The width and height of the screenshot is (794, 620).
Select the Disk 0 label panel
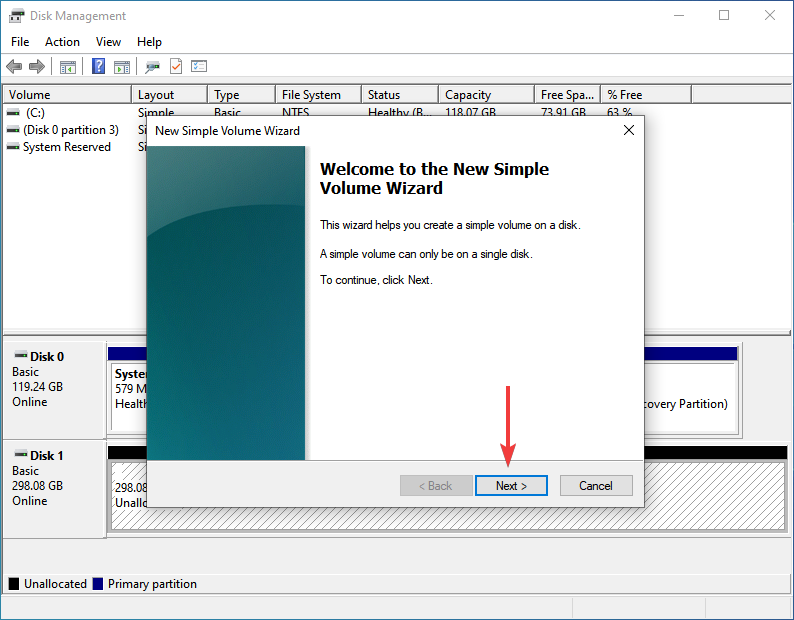coord(54,390)
